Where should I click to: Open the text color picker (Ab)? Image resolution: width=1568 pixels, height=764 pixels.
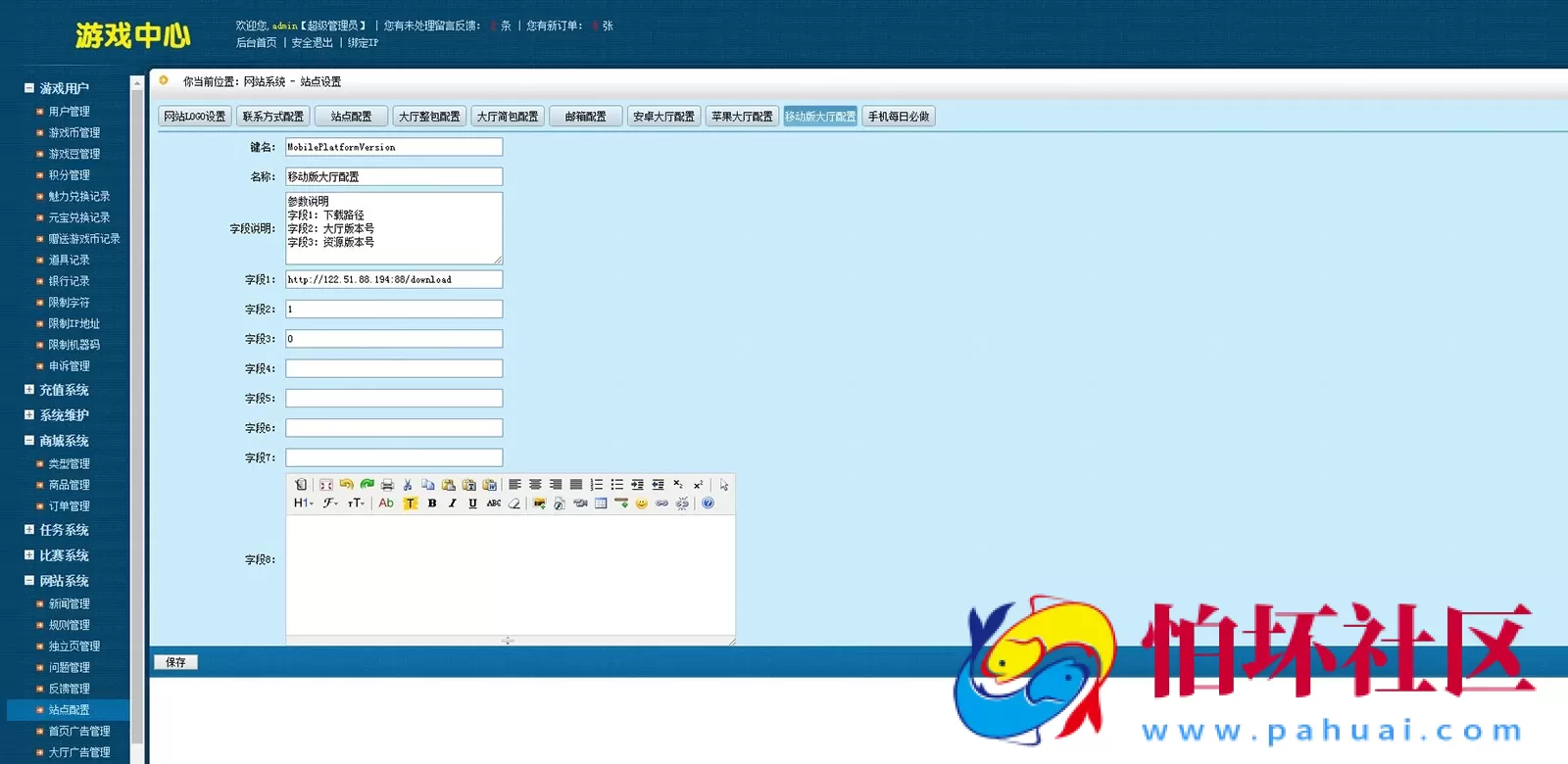pyautogui.click(x=386, y=503)
